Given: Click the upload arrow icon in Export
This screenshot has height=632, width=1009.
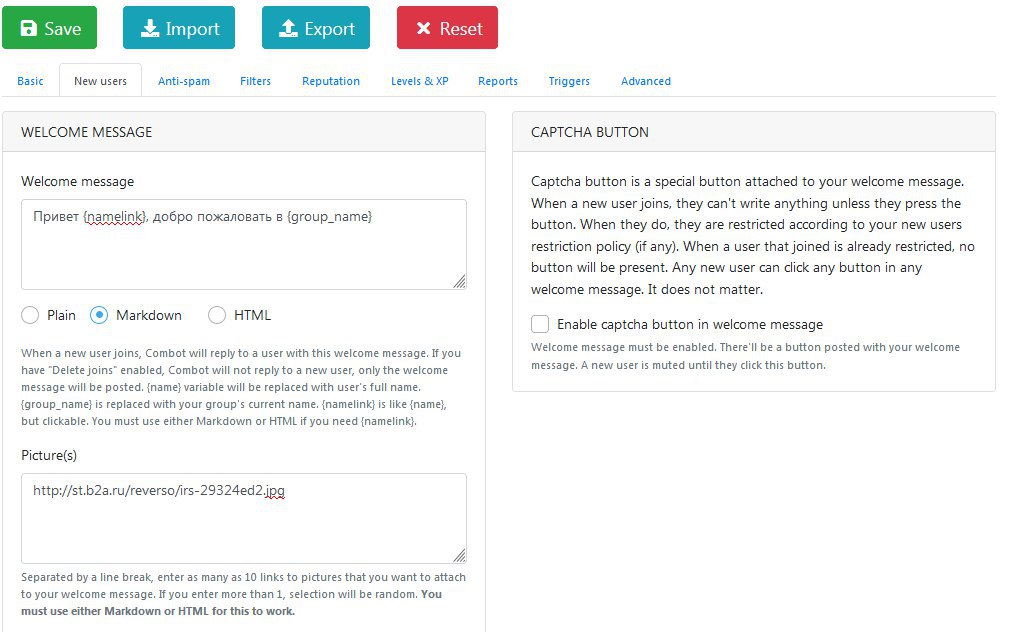Looking at the screenshot, I should 288,28.
